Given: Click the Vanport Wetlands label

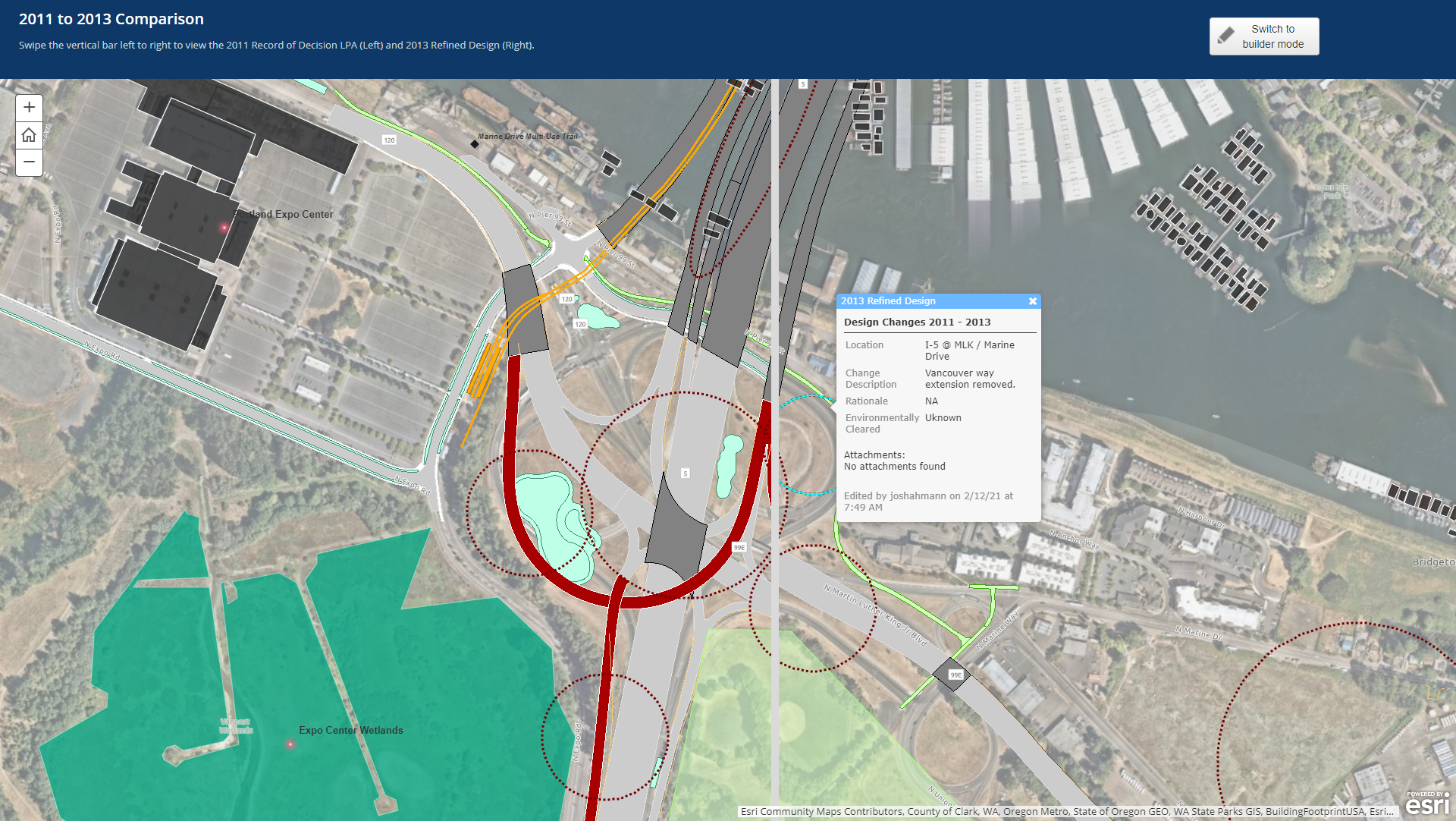Looking at the screenshot, I should (236, 726).
